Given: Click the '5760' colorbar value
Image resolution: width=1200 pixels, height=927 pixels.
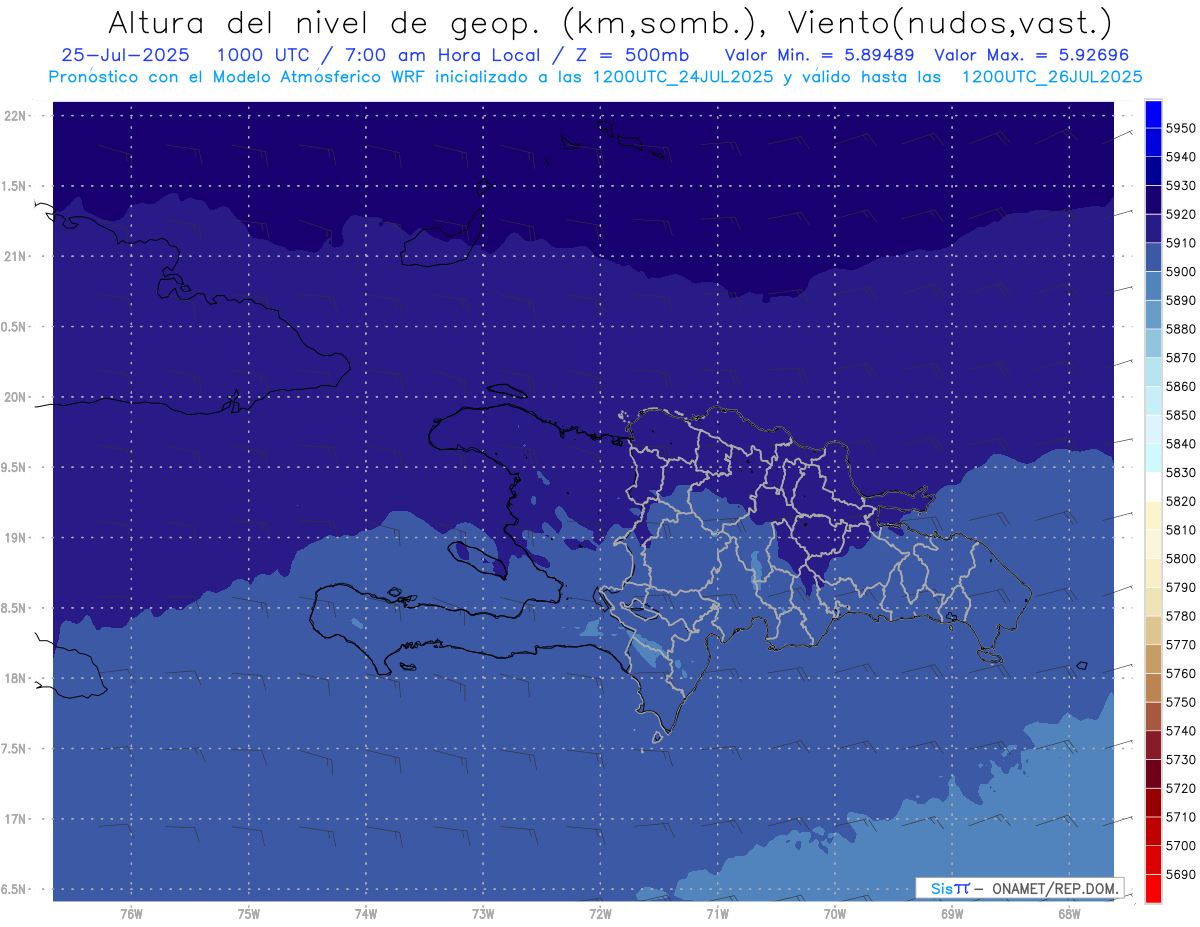Looking at the screenshot, I should (x=1180, y=673).
